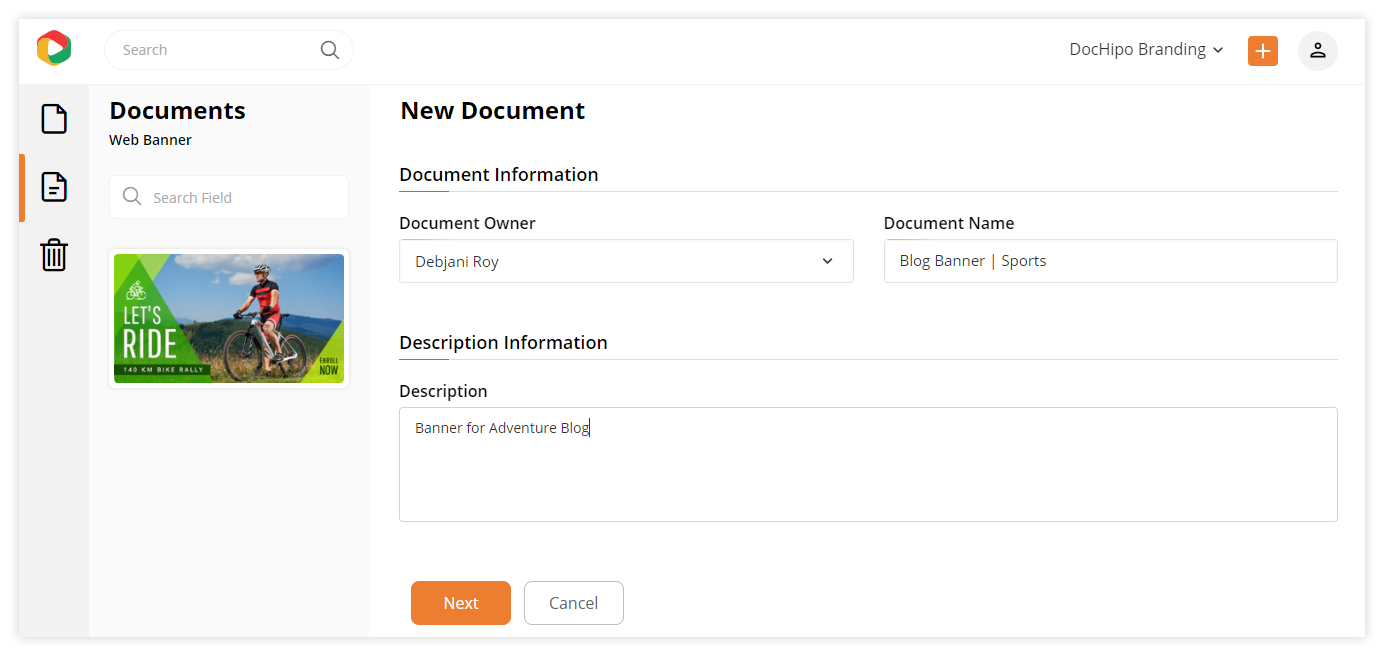The height and width of the screenshot is (656, 1384).
Task: Click the Next button
Action: click(461, 603)
